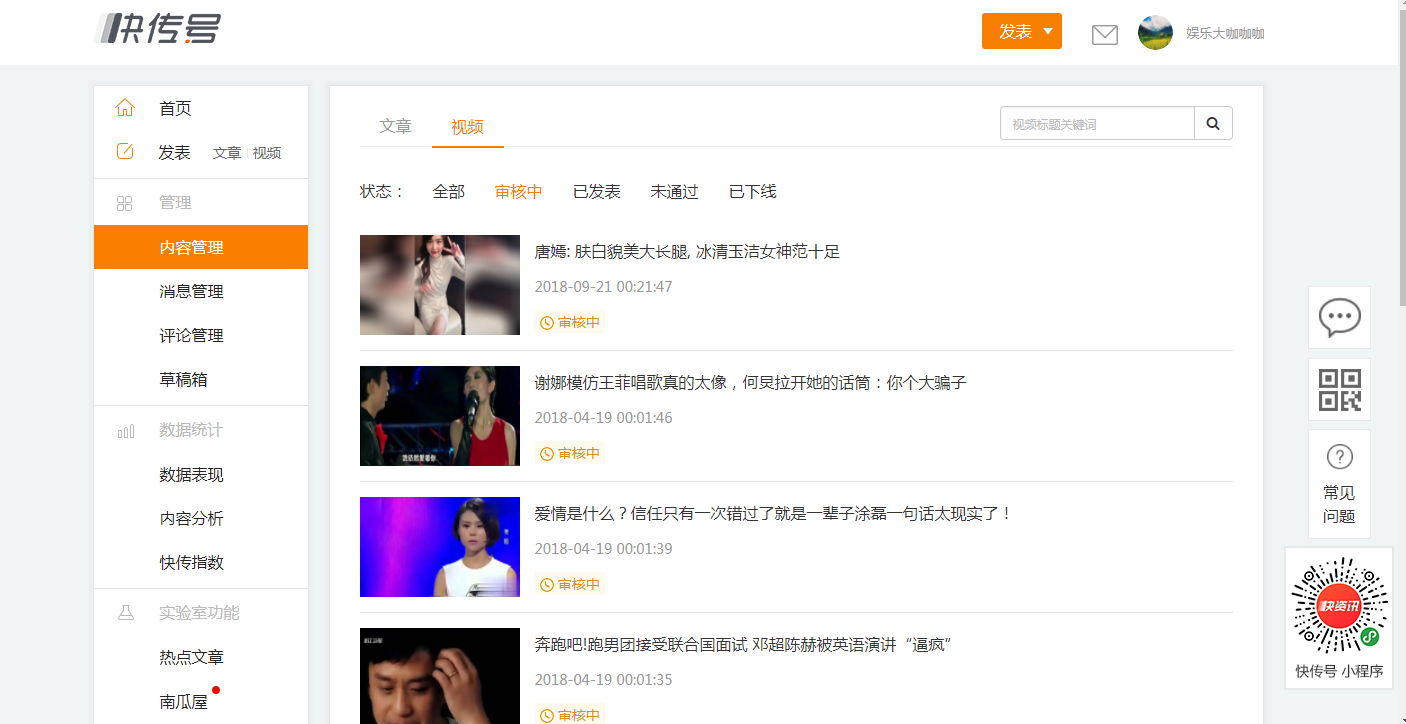The height and width of the screenshot is (724, 1406).
Task: Click the 视频标题关键词 search field
Action: point(1097,124)
